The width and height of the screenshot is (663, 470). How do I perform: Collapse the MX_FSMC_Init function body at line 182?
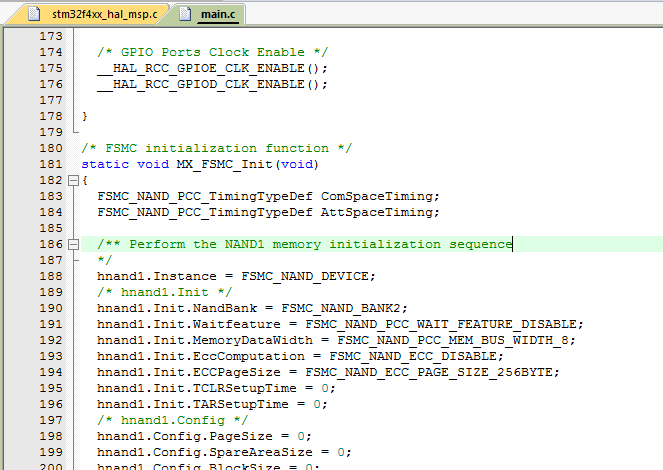73,180
